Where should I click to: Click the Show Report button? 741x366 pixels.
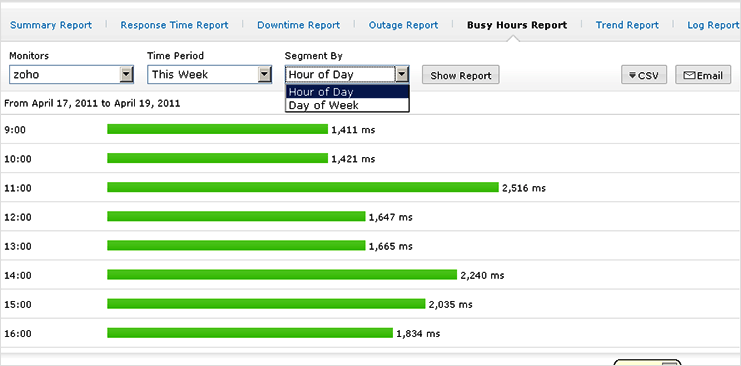point(461,75)
